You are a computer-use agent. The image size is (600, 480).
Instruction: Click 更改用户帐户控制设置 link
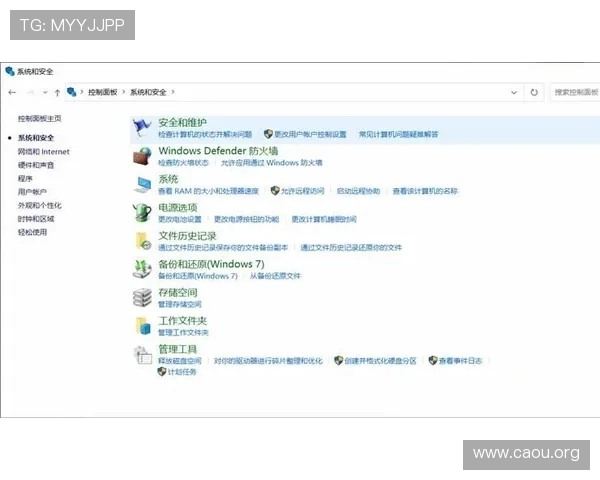310,134
